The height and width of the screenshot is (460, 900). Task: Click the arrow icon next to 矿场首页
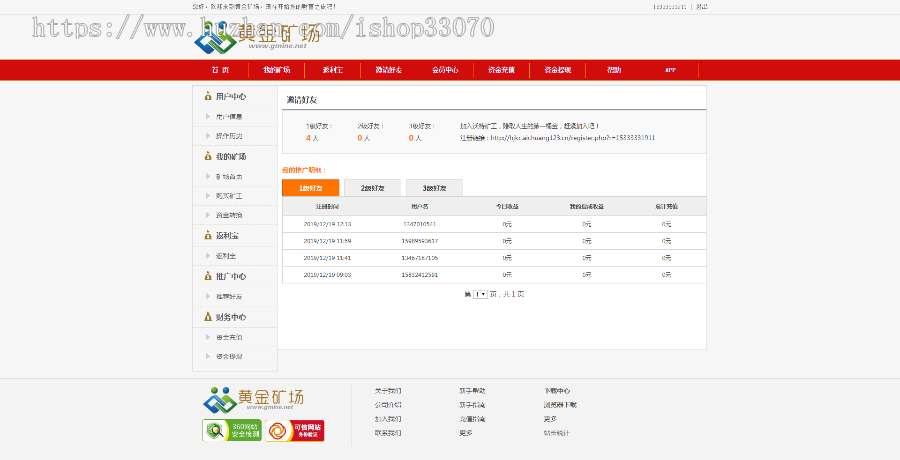(x=208, y=176)
